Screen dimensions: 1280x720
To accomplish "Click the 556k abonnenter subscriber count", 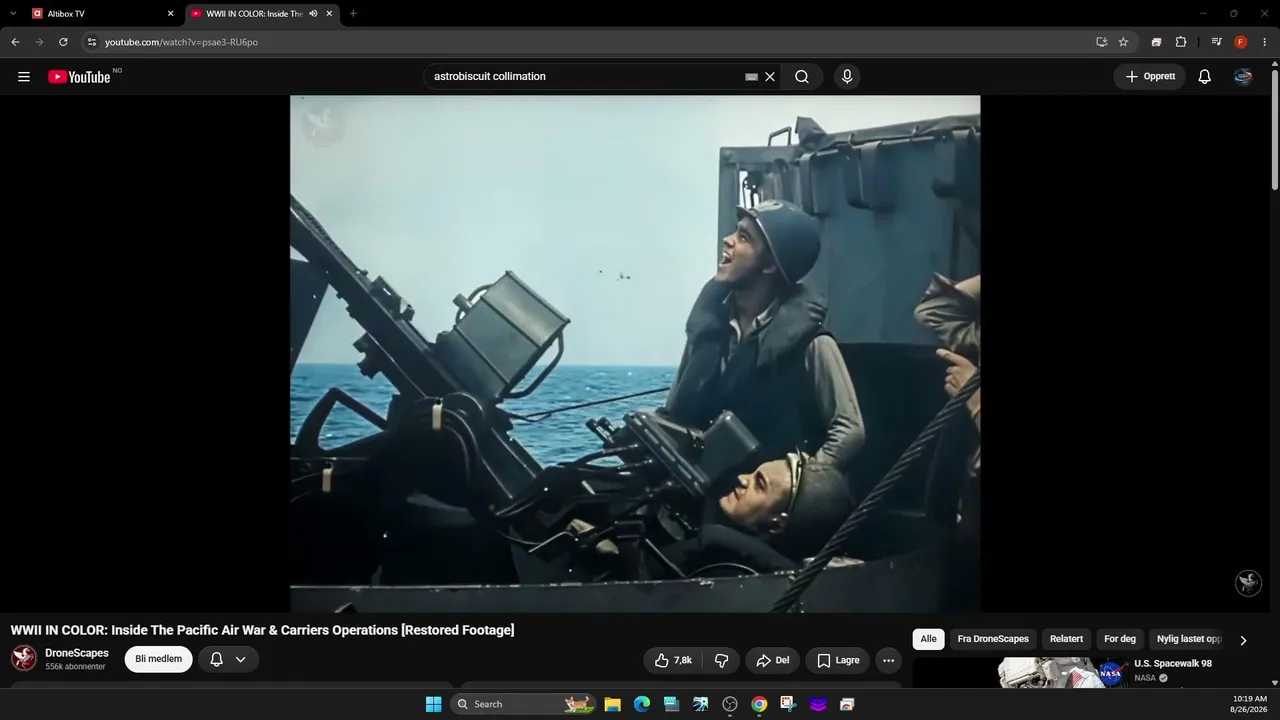I will [75, 667].
